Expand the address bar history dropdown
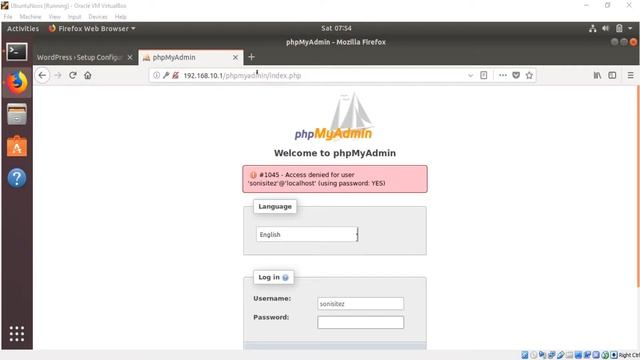 pyautogui.click(x=470, y=76)
